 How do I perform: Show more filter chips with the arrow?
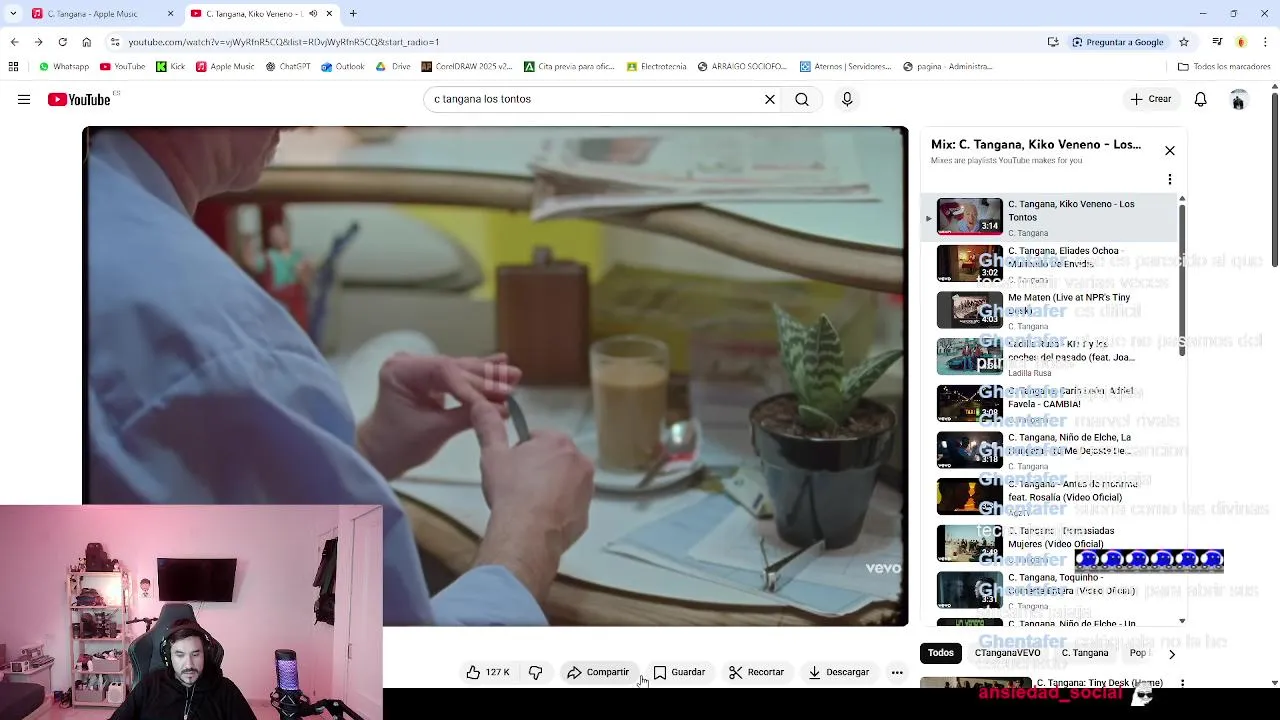pyautogui.click(x=1172, y=654)
